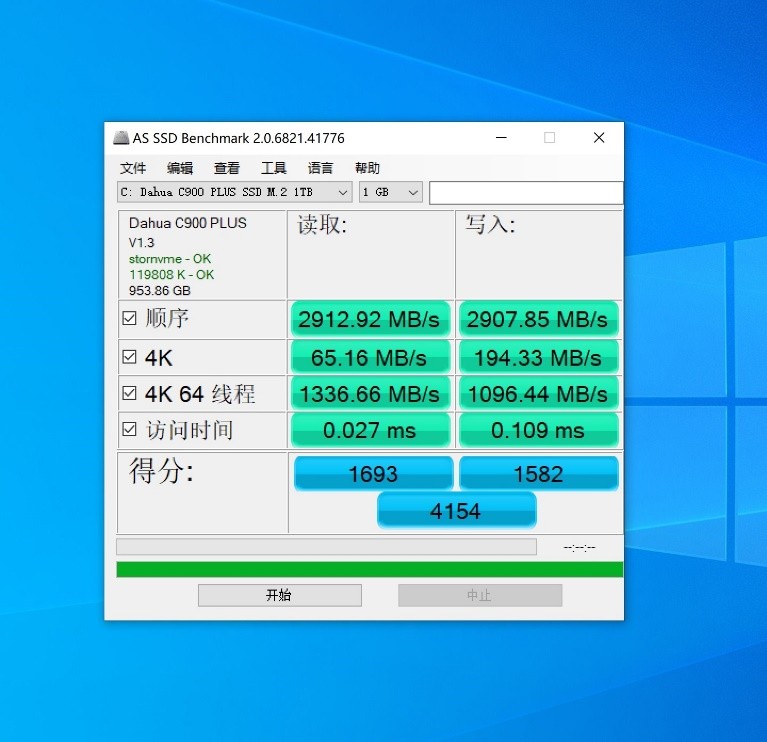Click 4K 64 thread read 1336.66 MB/s

370,394
